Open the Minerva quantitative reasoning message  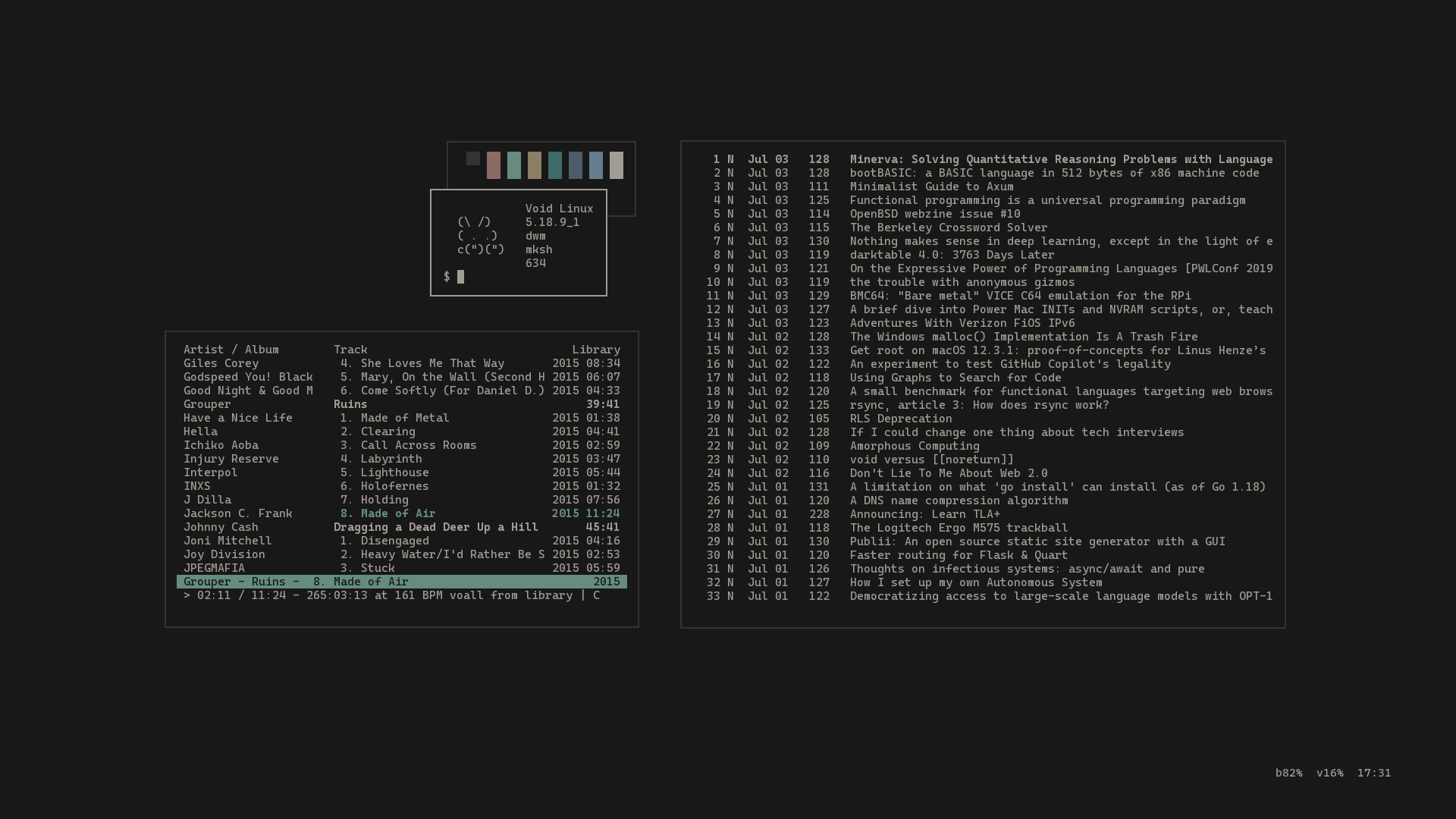(x=1060, y=159)
